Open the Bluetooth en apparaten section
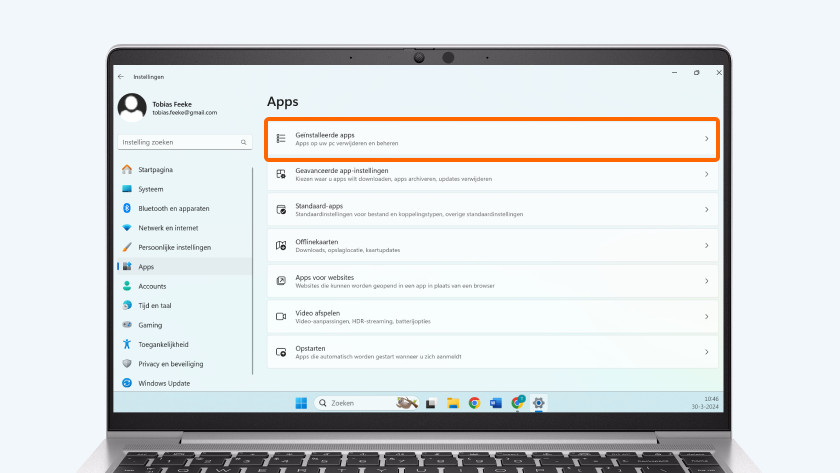The image size is (840, 473). [173, 208]
